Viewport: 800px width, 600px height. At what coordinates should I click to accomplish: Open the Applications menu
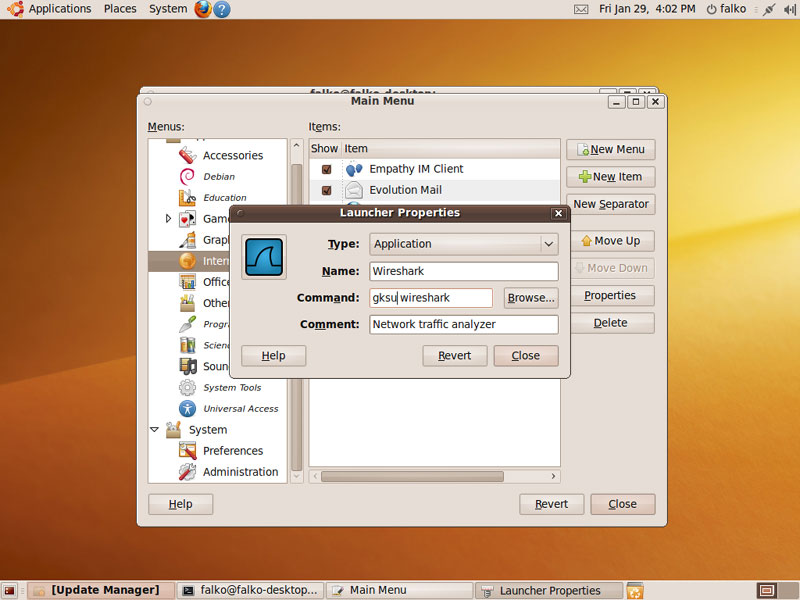click(x=59, y=9)
